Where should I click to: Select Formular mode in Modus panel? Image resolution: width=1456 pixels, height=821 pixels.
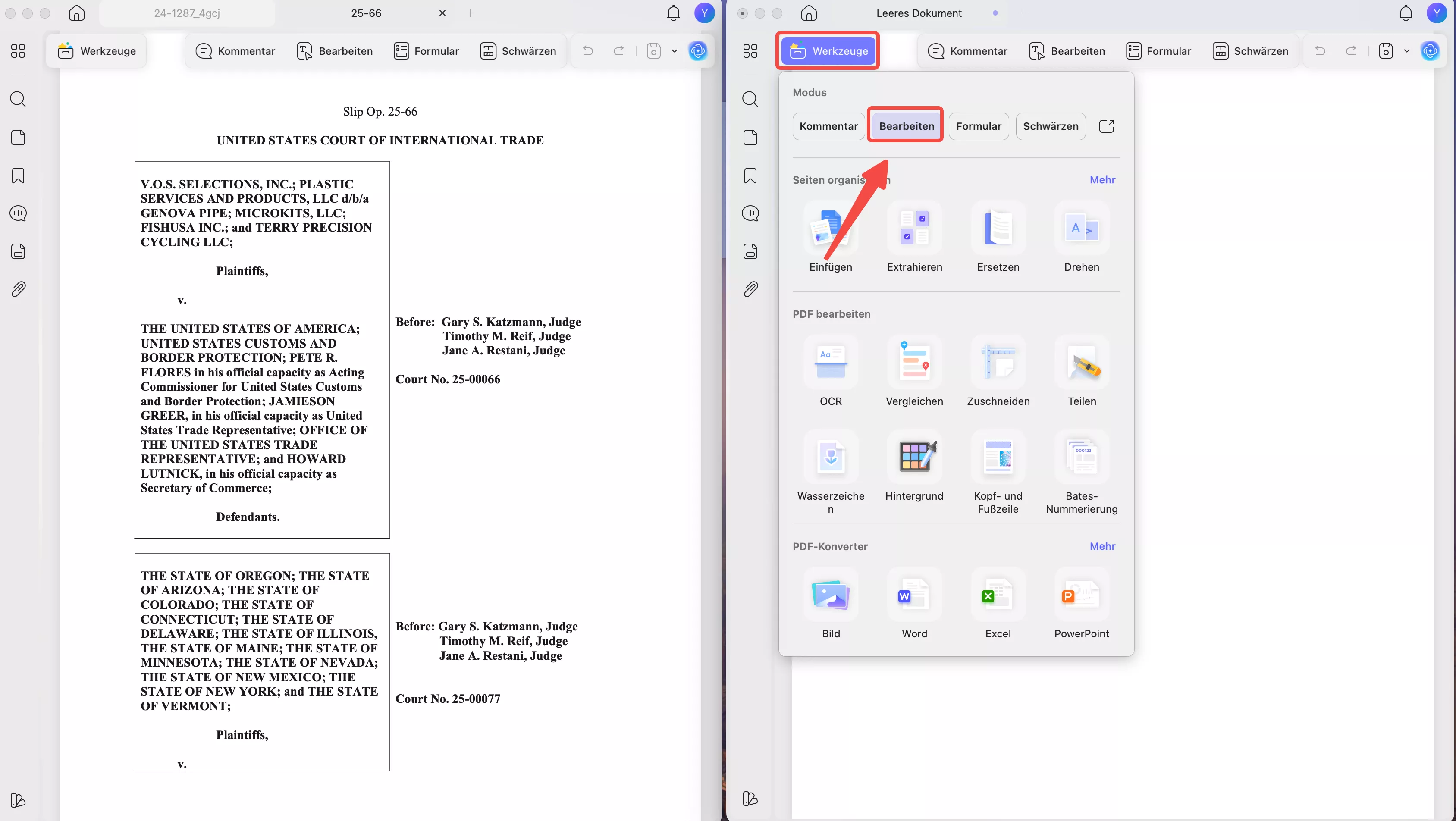click(979, 126)
